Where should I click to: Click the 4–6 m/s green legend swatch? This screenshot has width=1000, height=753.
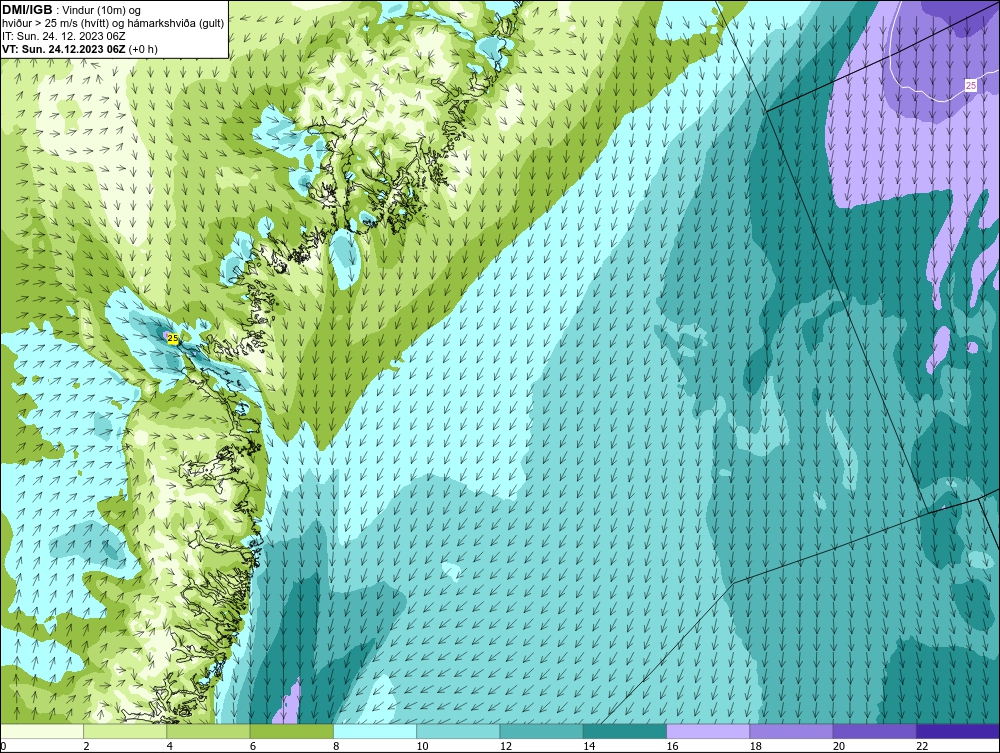click(x=209, y=731)
